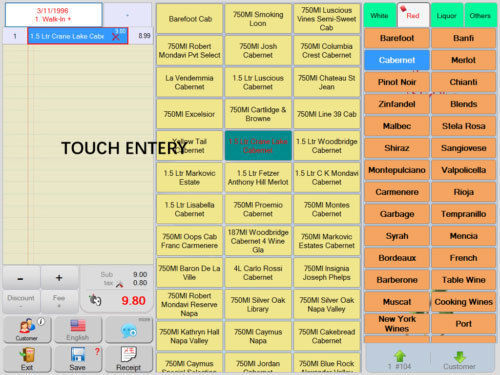Switch to the Liquor tab
Image resolution: width=500 pixels, height=375 pixels.
pos(447,15)
